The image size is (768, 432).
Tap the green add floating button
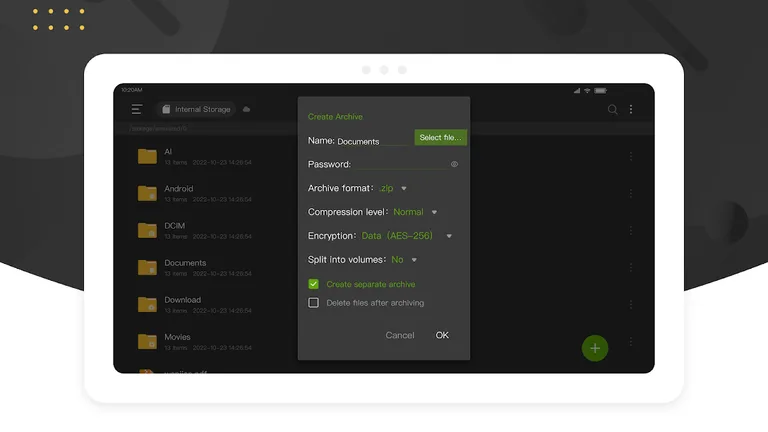(595, 348)
